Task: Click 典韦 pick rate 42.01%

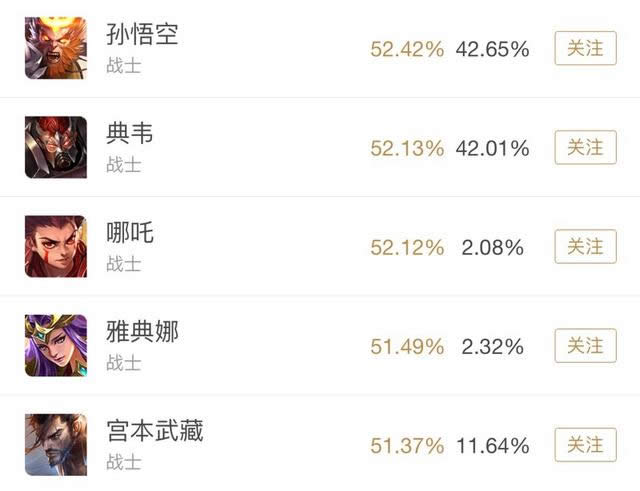Action: point(492,148)
